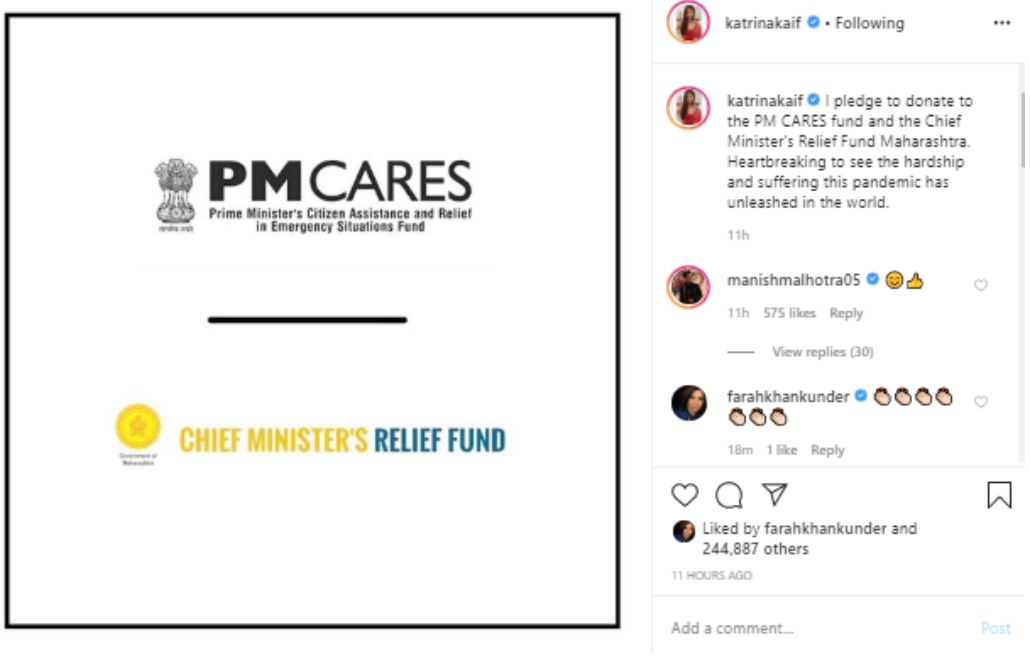
Task: Click the comments panel scrollbar
Action: 1023,130
